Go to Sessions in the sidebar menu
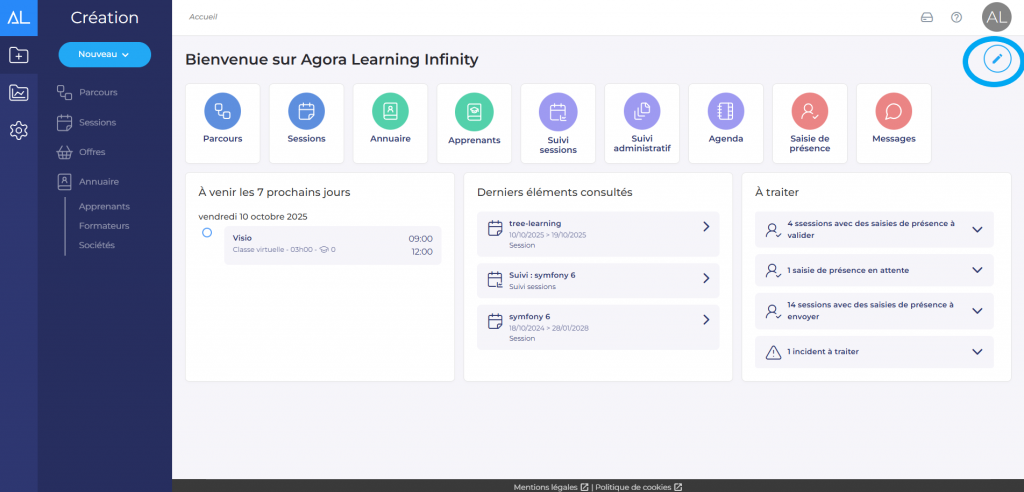This screenshot has width=1024, height=492. 97,122
